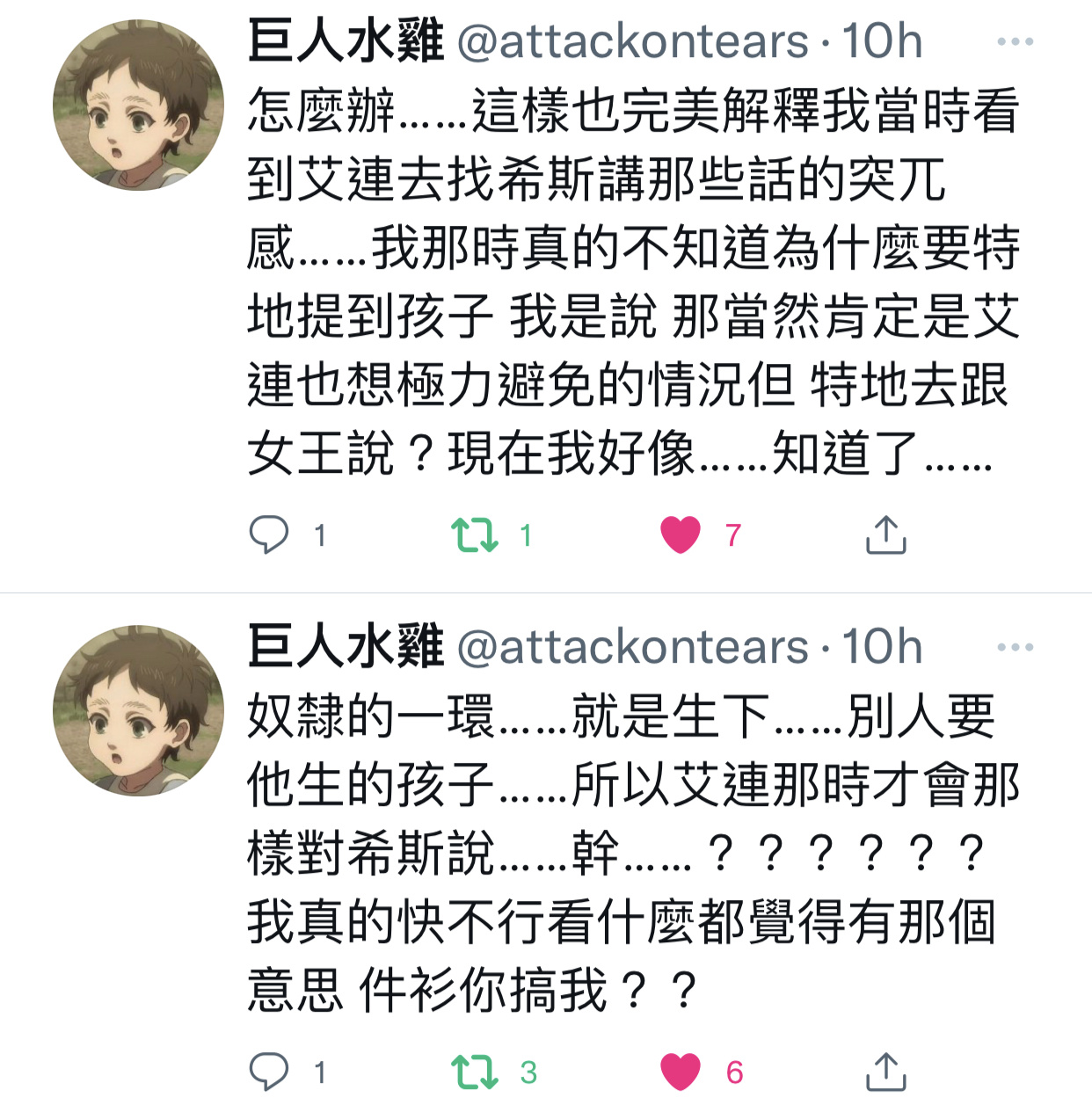Share the second tweet
Image resolution: width=1092 pixels, height=1112 pixels.
(x=885, y=1072)
